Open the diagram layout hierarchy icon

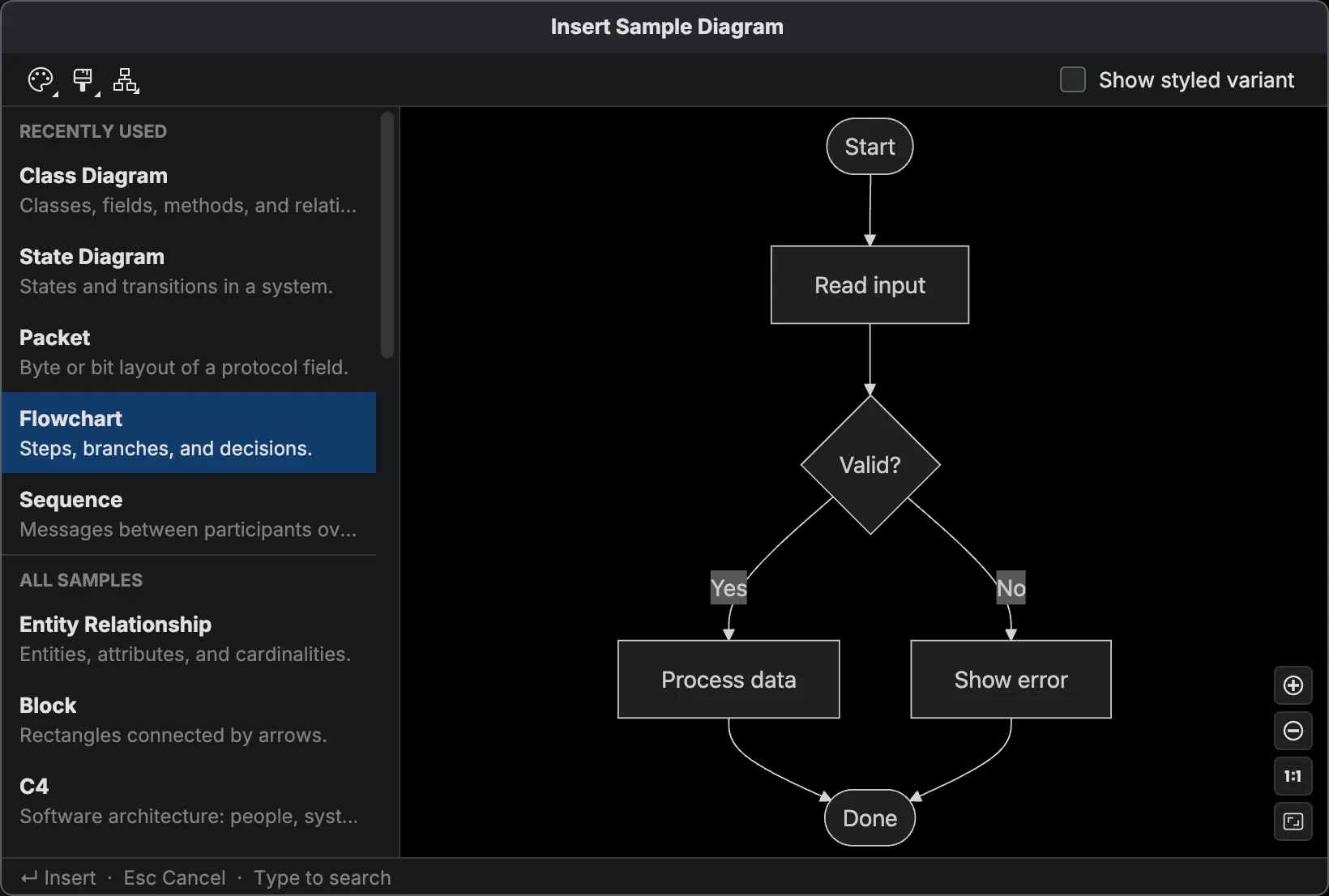tap(126, 80)
